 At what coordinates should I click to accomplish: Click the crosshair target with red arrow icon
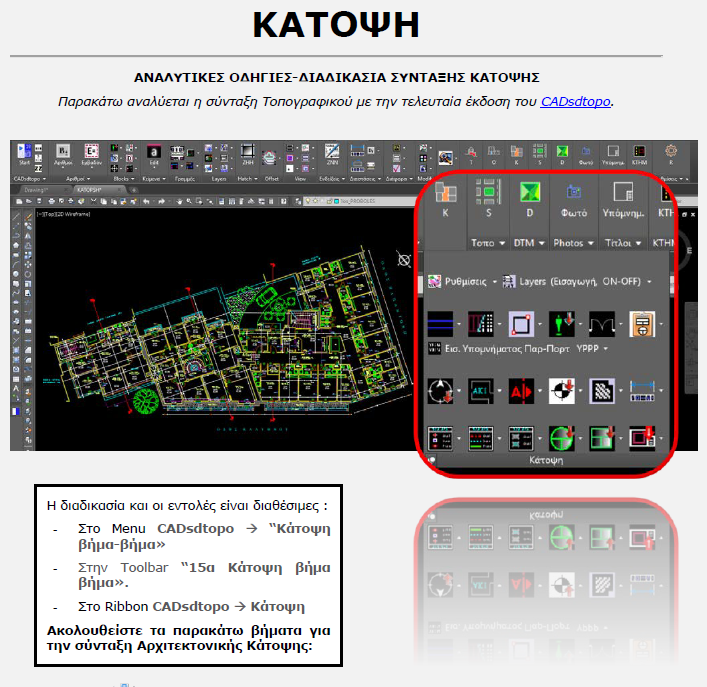[561, 390]
